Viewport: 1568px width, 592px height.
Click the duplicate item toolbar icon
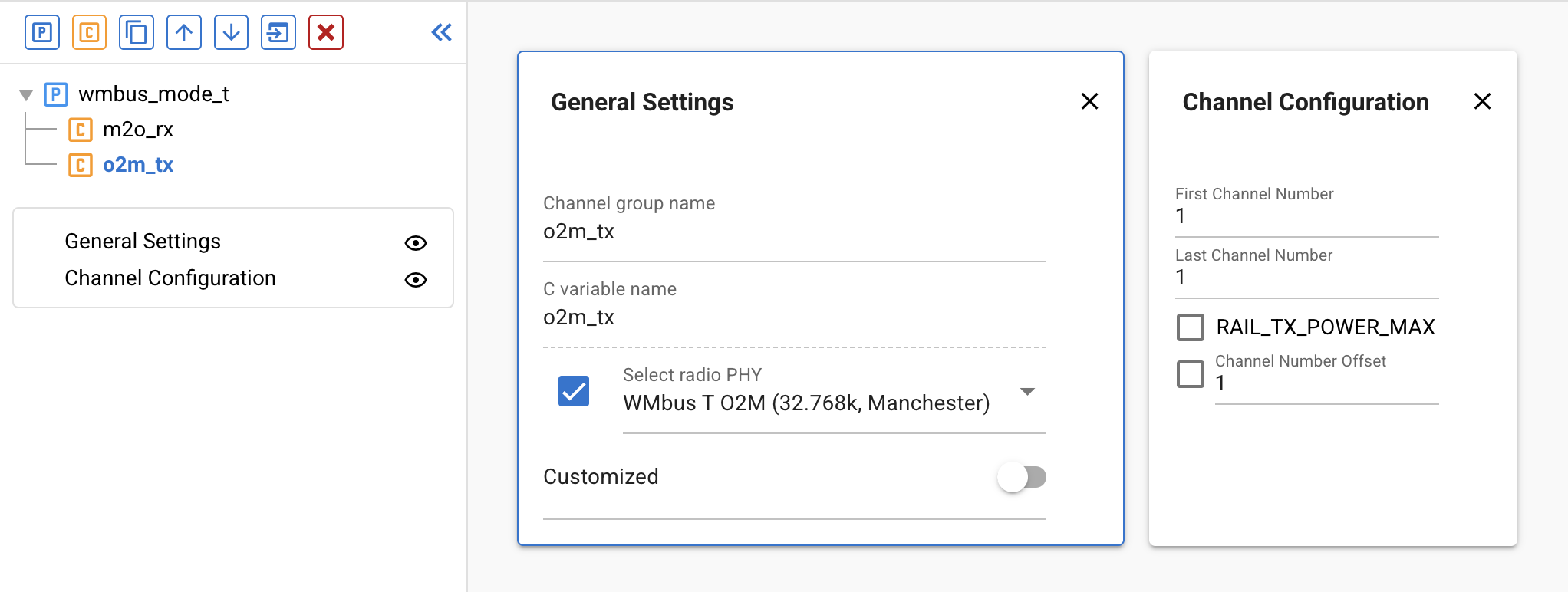click(137, 33)
